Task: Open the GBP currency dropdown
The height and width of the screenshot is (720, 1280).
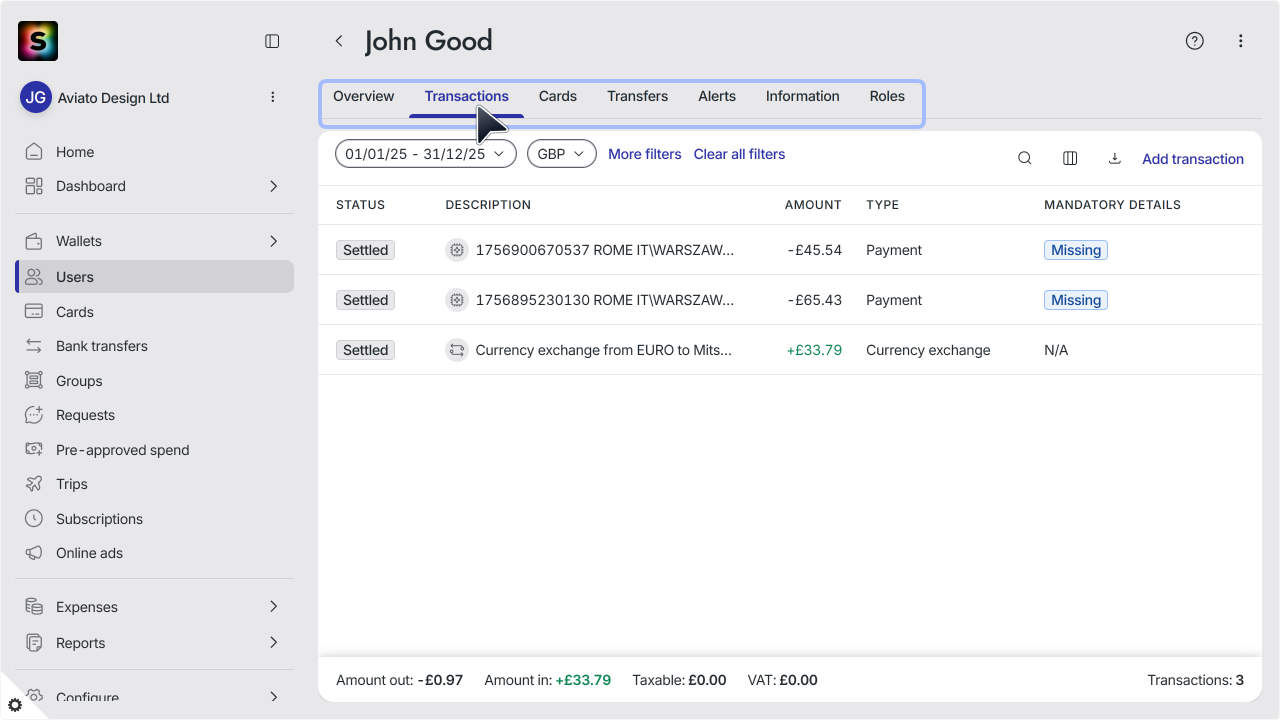Action: (562, 154)
